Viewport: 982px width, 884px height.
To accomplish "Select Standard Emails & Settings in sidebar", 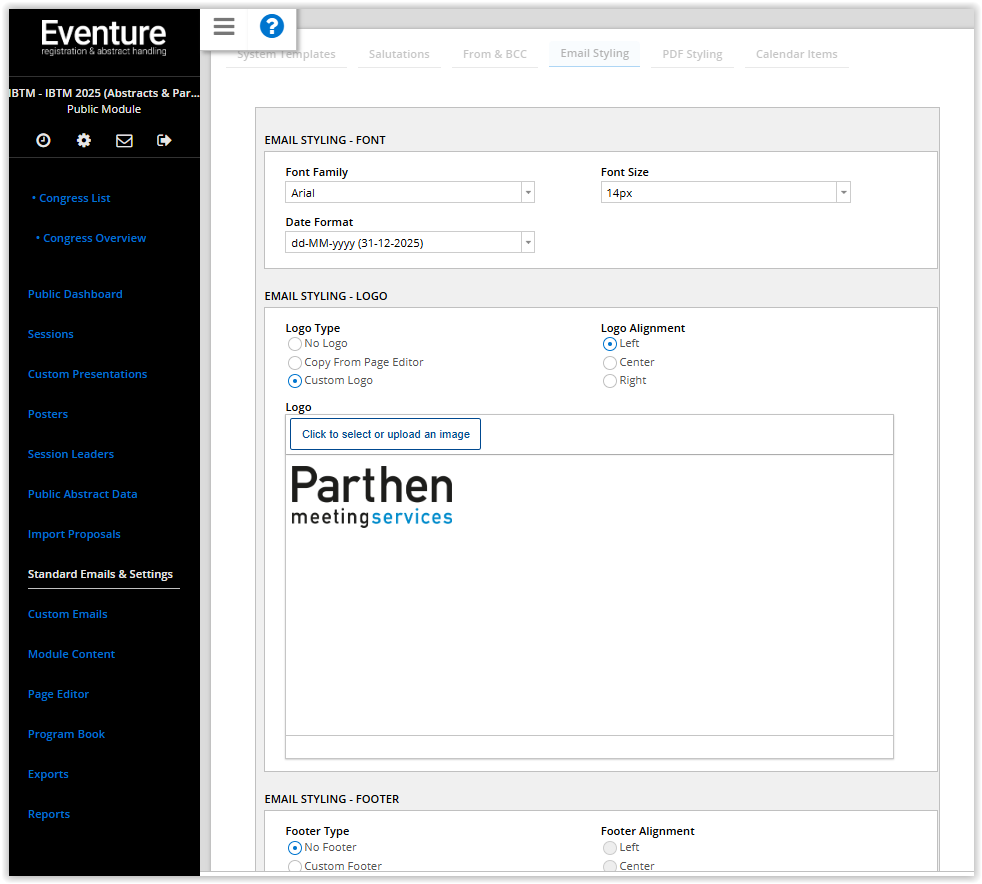I will pos(100,575).
